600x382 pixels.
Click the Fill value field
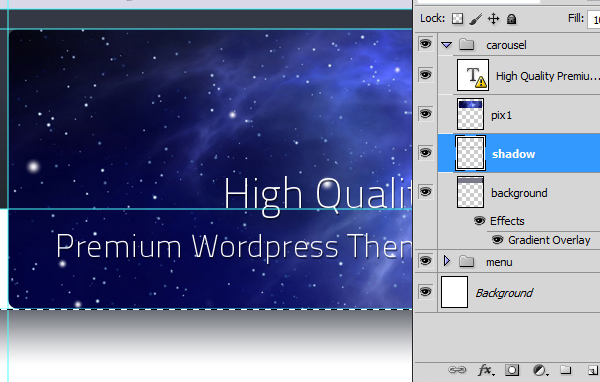pos(593,19)
